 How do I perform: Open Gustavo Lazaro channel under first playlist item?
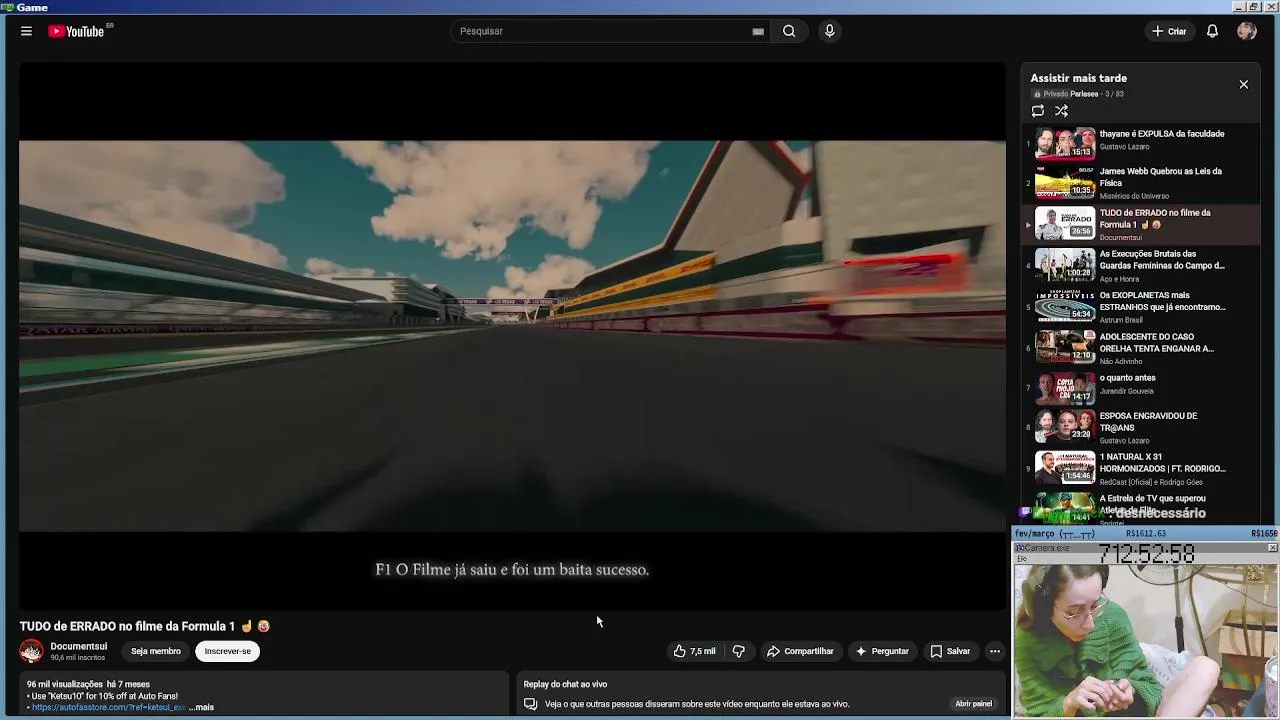1124,147
